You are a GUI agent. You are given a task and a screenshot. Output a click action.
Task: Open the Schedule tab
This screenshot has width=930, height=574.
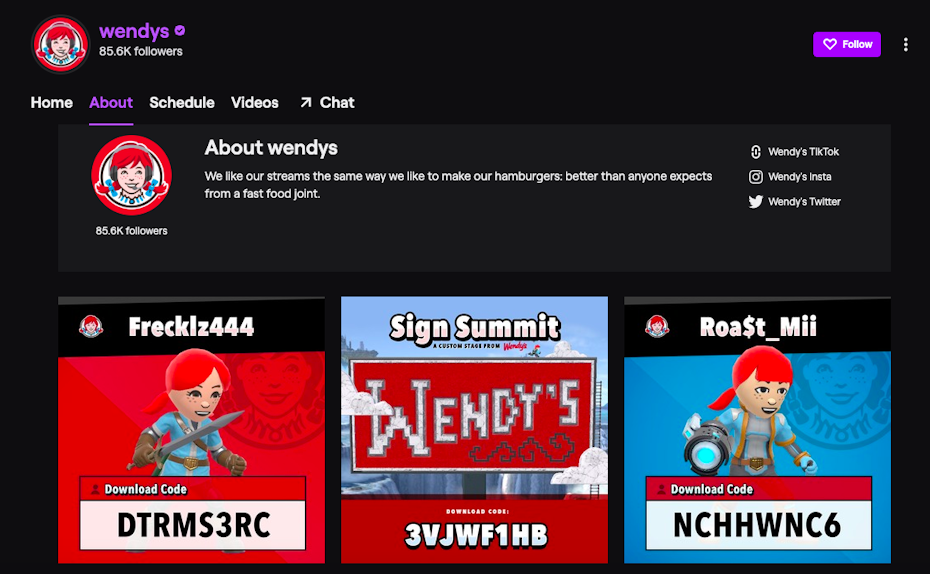(182, 102)
